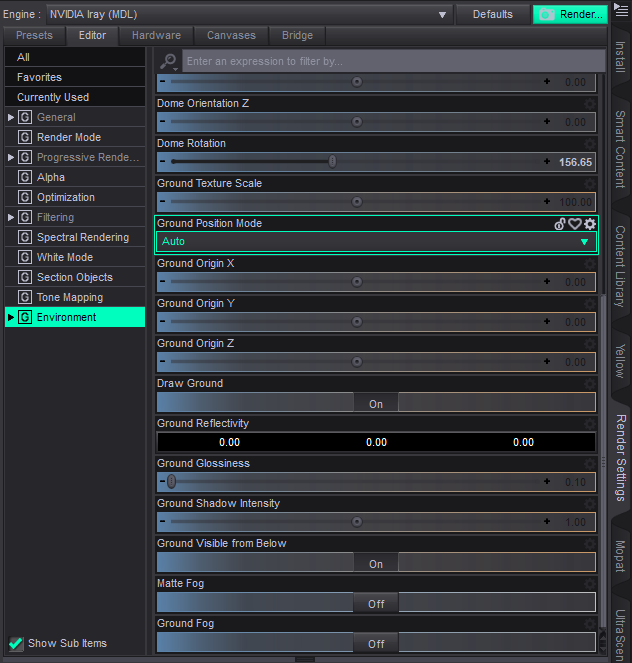This screenshot has height=663, width=632.
Task: Click the G icon beside White Mode
Action: 25,257
